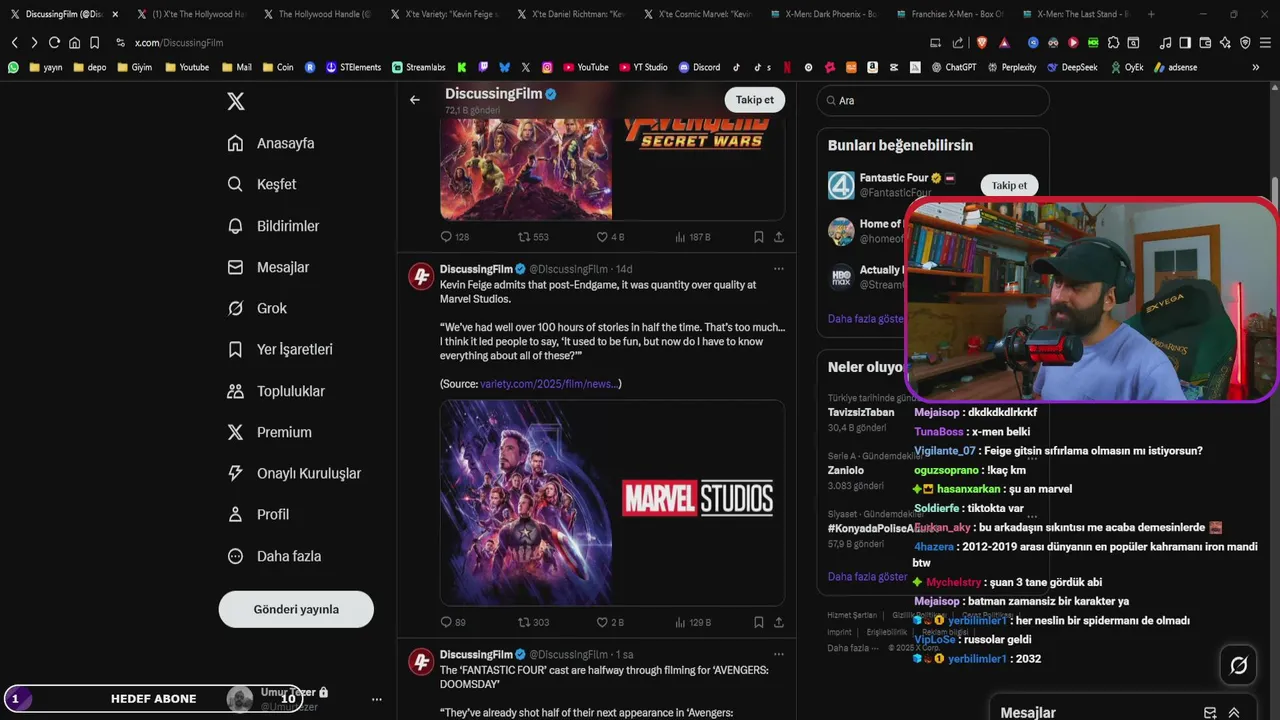Open Grok from the sidebar
Image resolution: width=1280 pixels, height=720 pixels.
(x=257, y=308)
